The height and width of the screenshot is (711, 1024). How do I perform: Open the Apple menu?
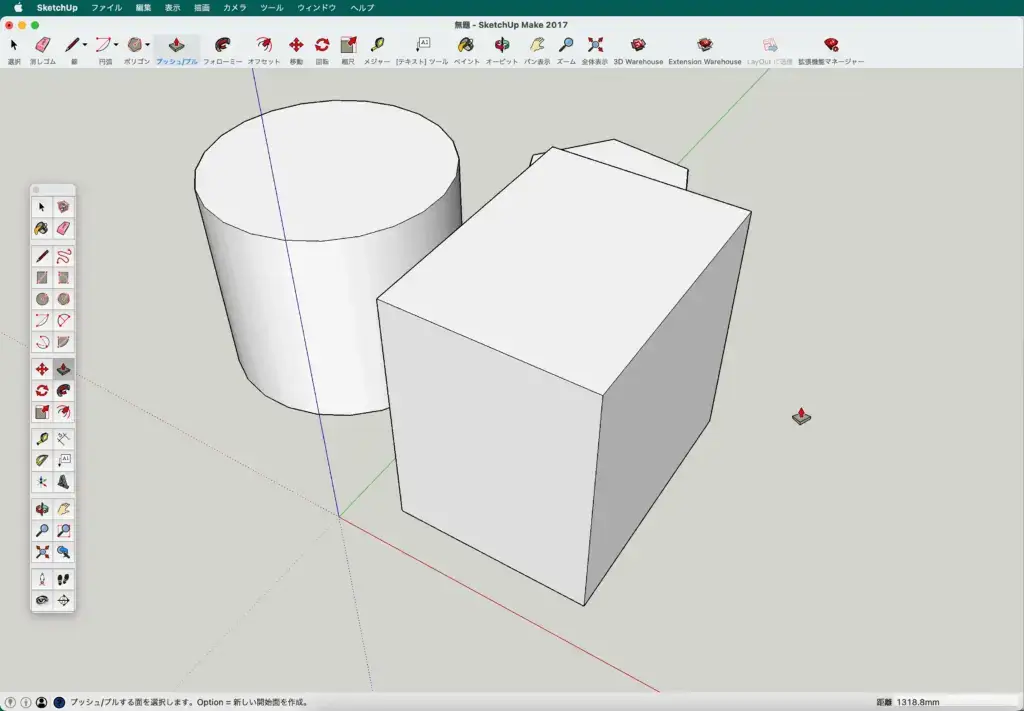point(18,8)
